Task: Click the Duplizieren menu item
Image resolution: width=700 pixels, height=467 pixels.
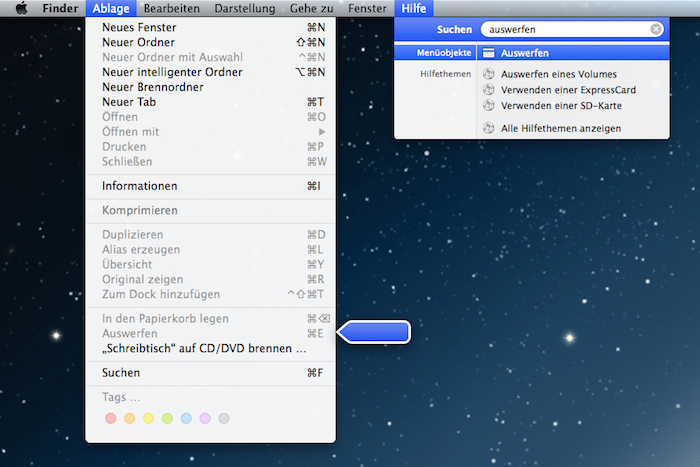Action: [210, 234]
